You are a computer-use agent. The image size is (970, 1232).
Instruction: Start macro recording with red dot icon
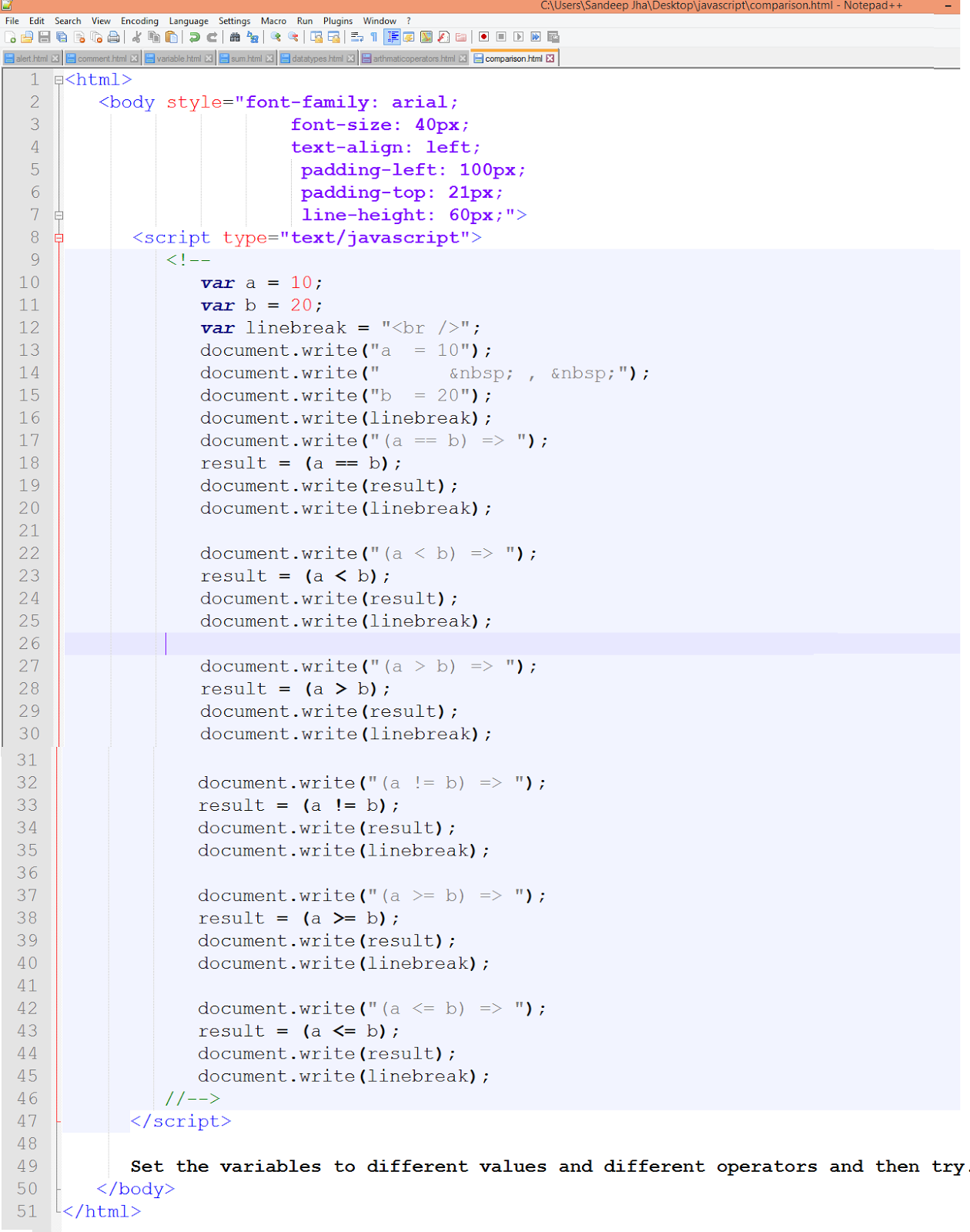point(484,37)
